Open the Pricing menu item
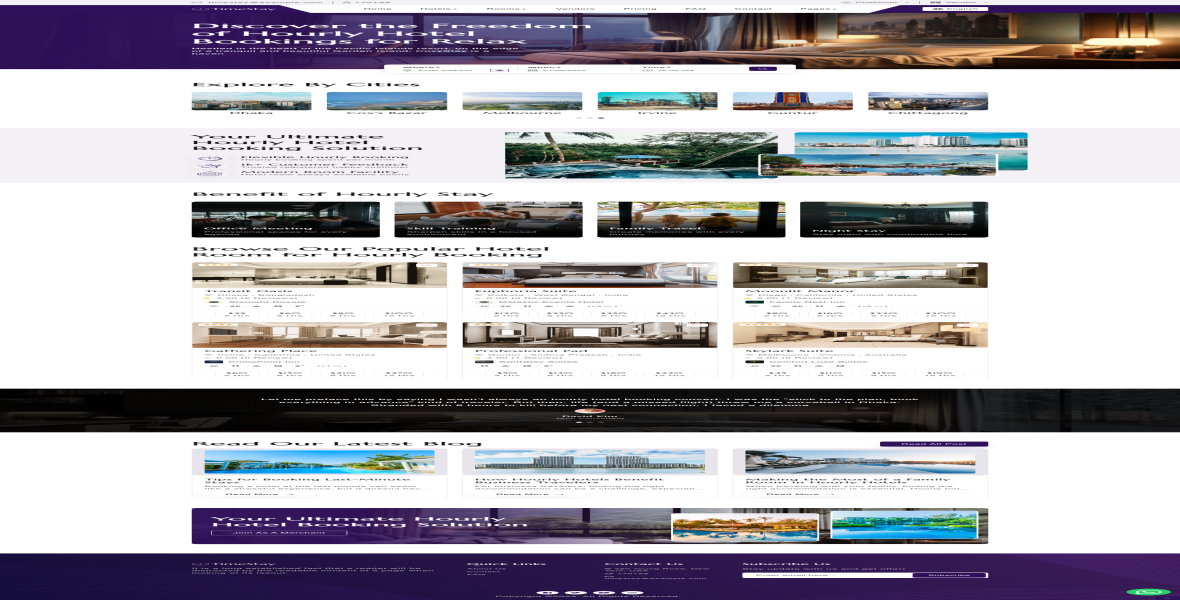The height and width of the screenshot is (600, 1180). pyautogui.click(x=640, y=9)
